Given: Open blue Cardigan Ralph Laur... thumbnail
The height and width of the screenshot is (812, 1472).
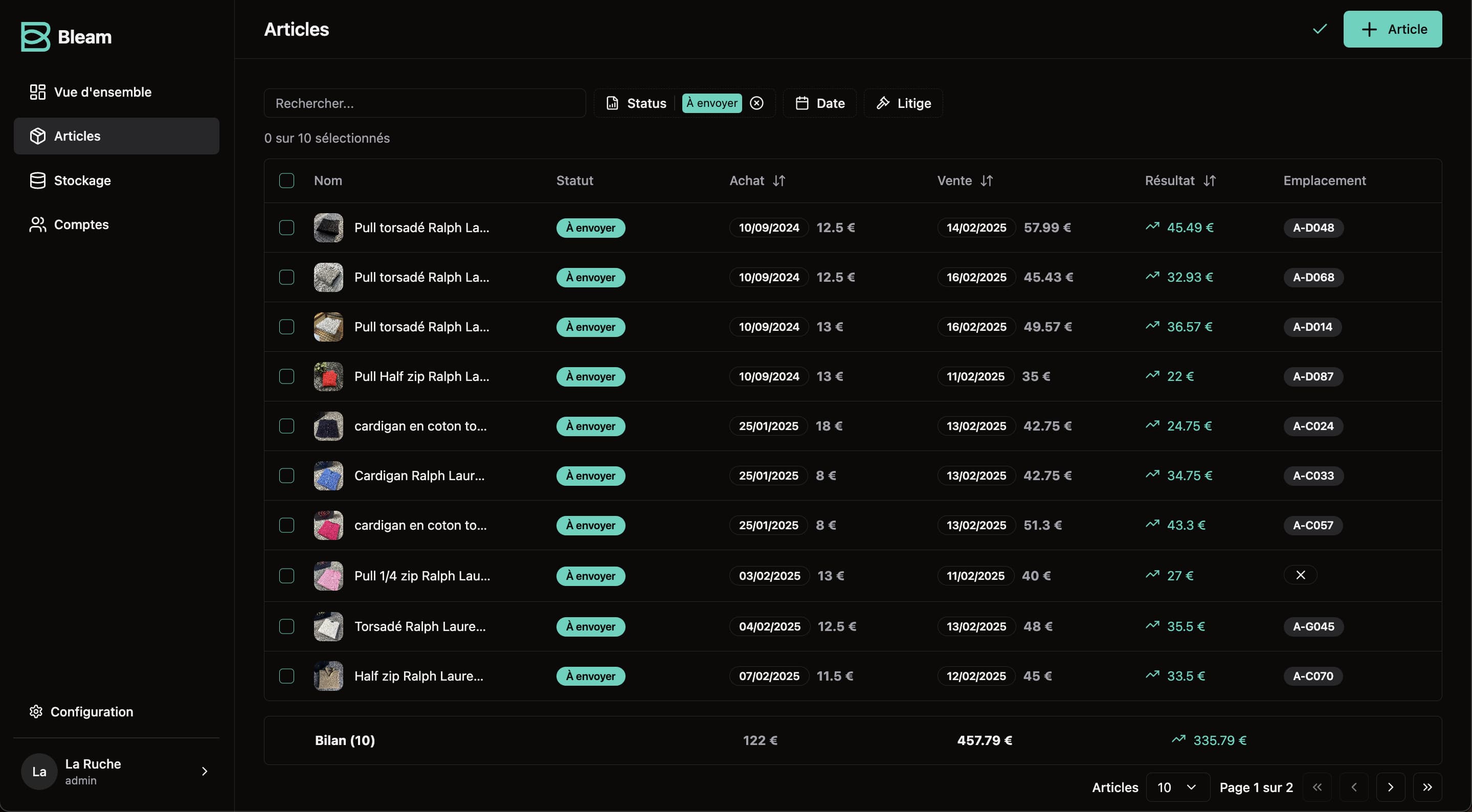Looking at the screenshot, I should point(328,476).
